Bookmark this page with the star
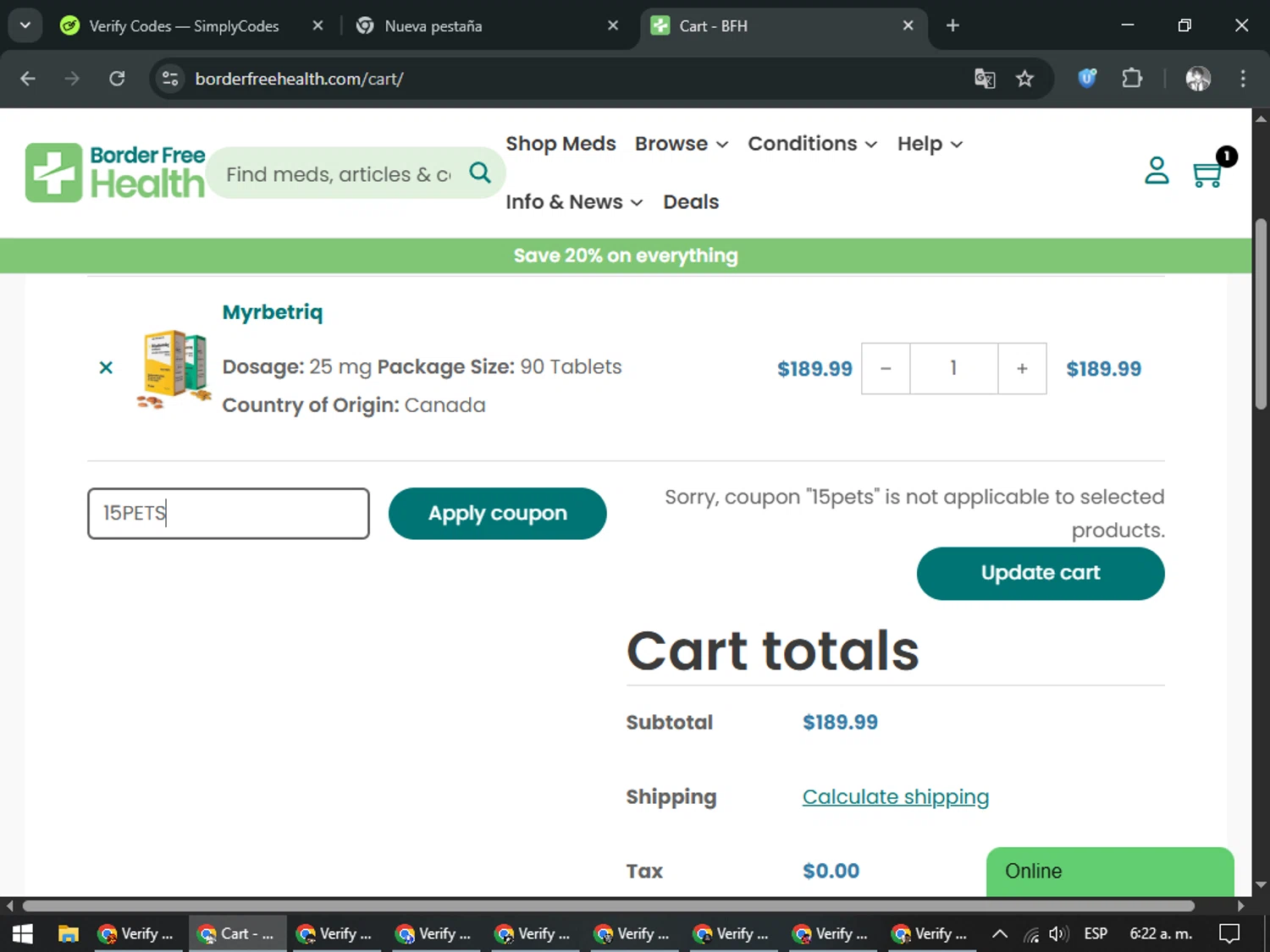1270x952 pixels. point(1024,79)
